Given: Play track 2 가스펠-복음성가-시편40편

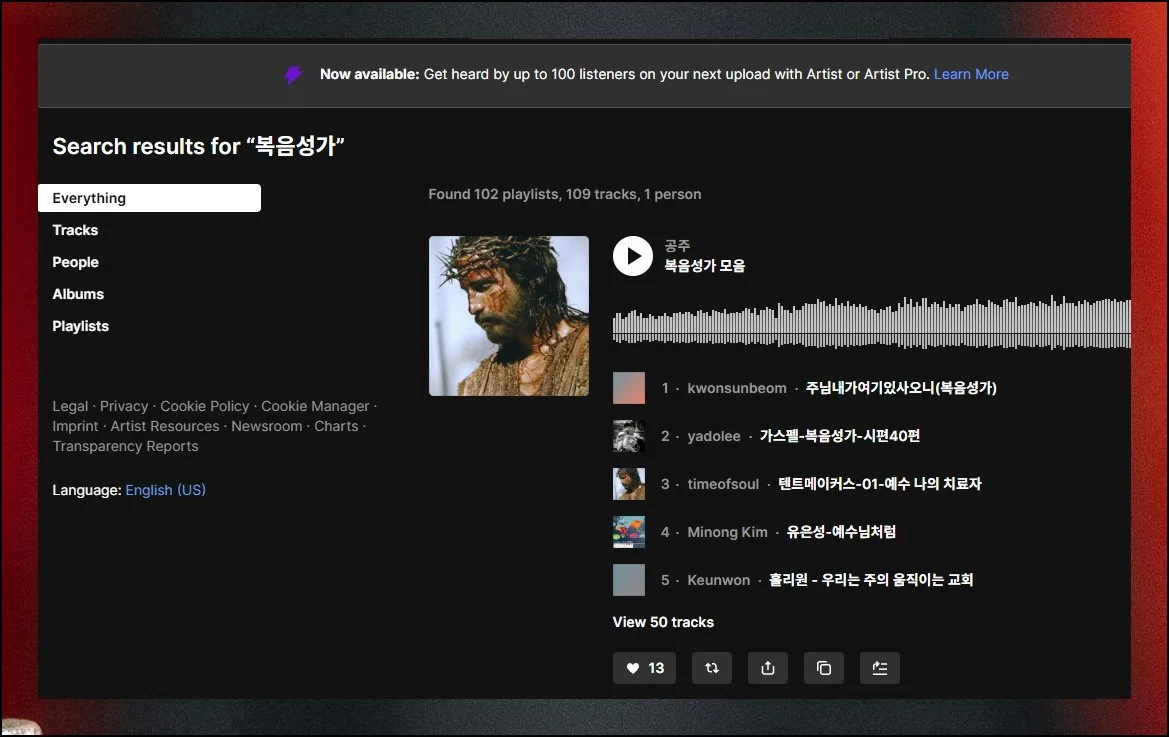Looking at the screenshot, I should click(839, 436).
